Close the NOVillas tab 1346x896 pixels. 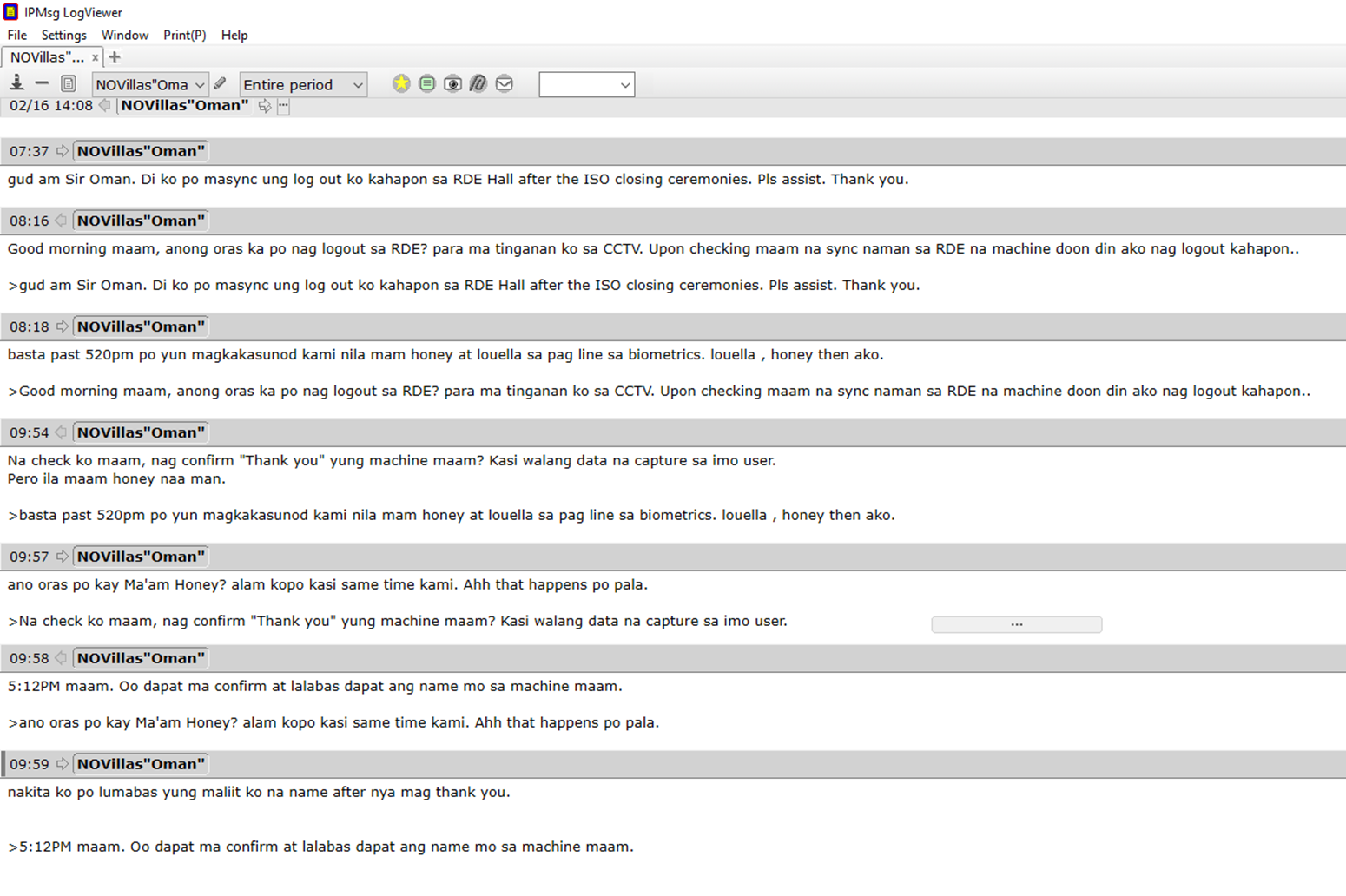click(x=95, y=57)
